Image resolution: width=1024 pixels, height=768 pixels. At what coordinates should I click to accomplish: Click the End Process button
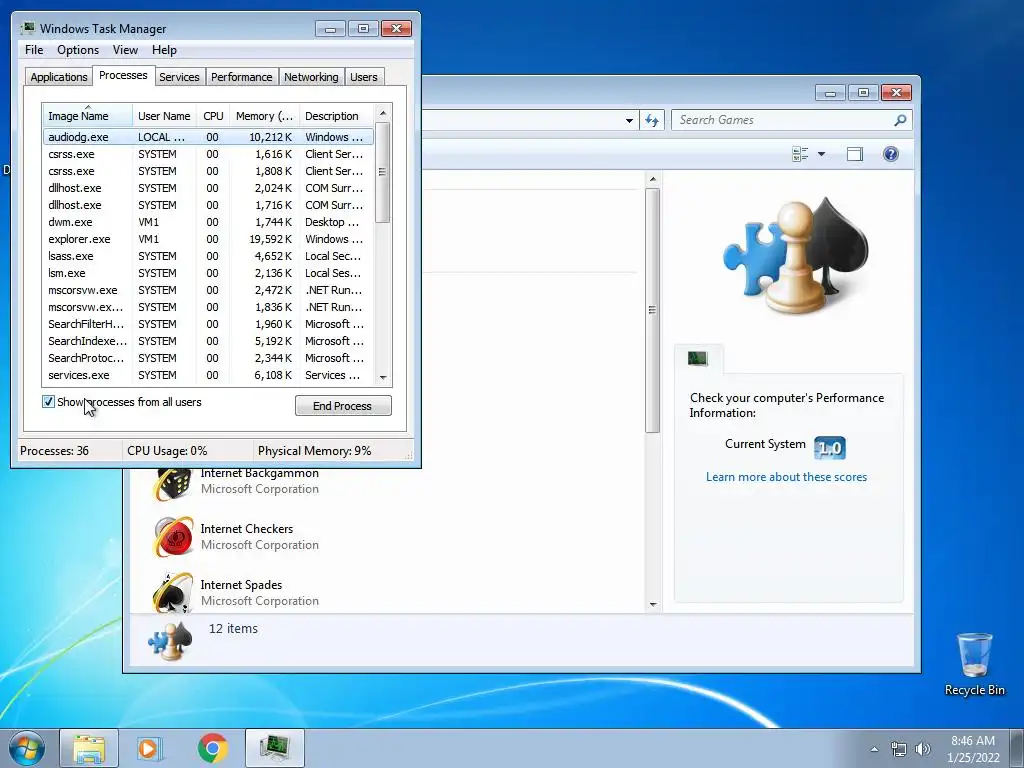[x=343, y=406]
